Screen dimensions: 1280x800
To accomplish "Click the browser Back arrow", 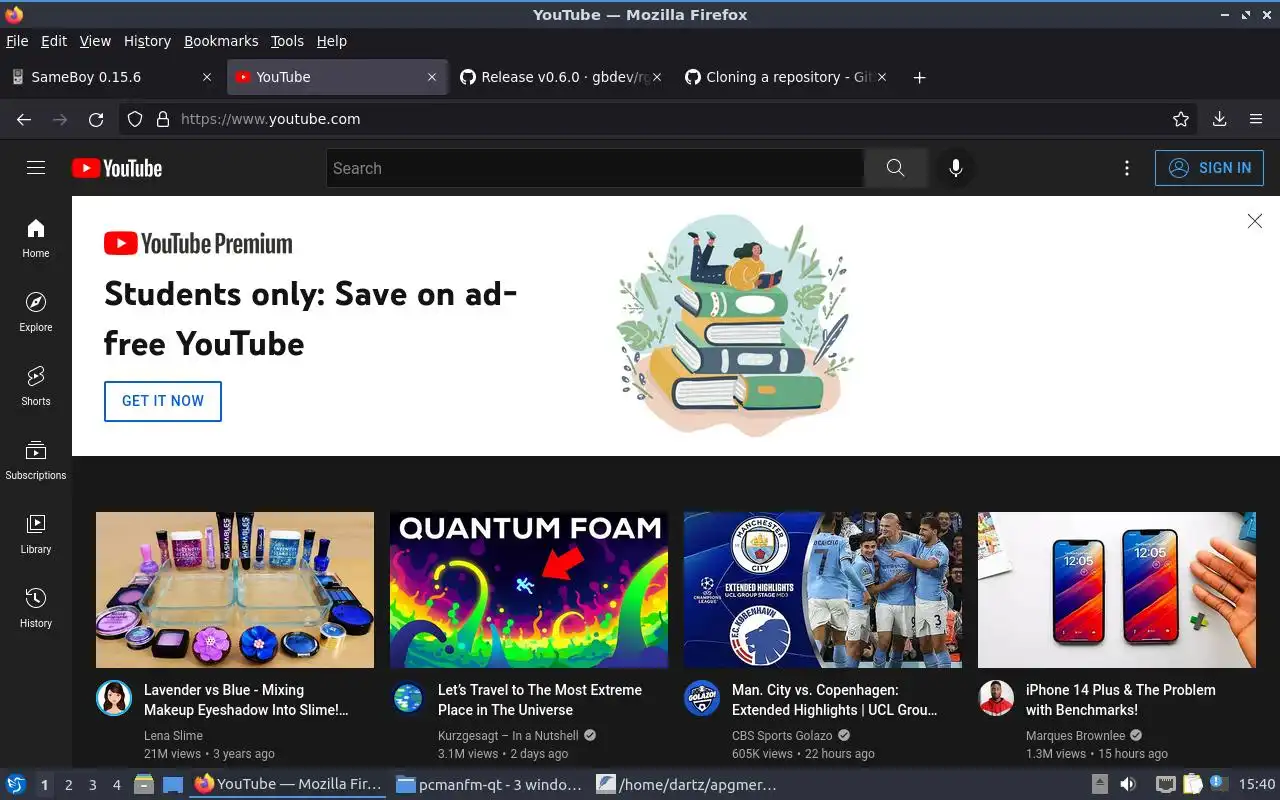I will [x=24, y=119].
